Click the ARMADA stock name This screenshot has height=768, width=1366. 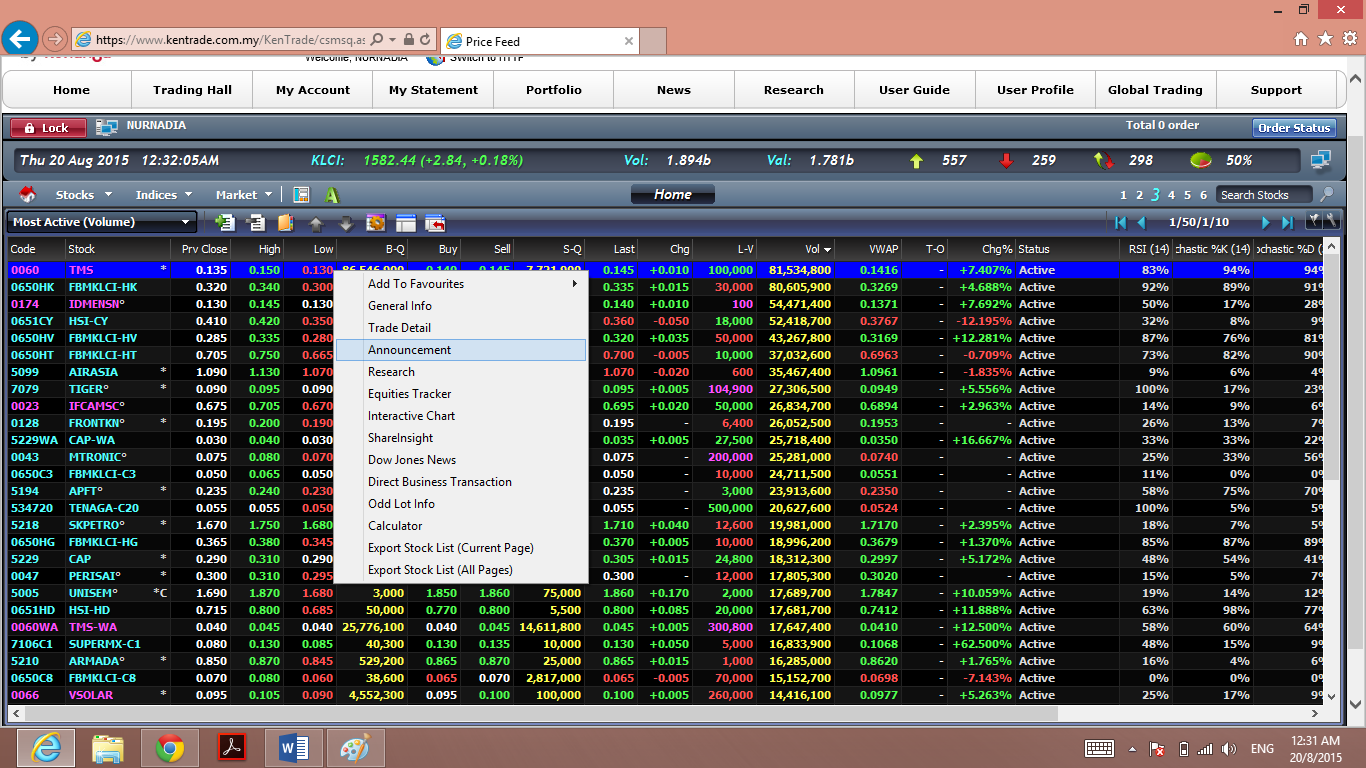96,661
